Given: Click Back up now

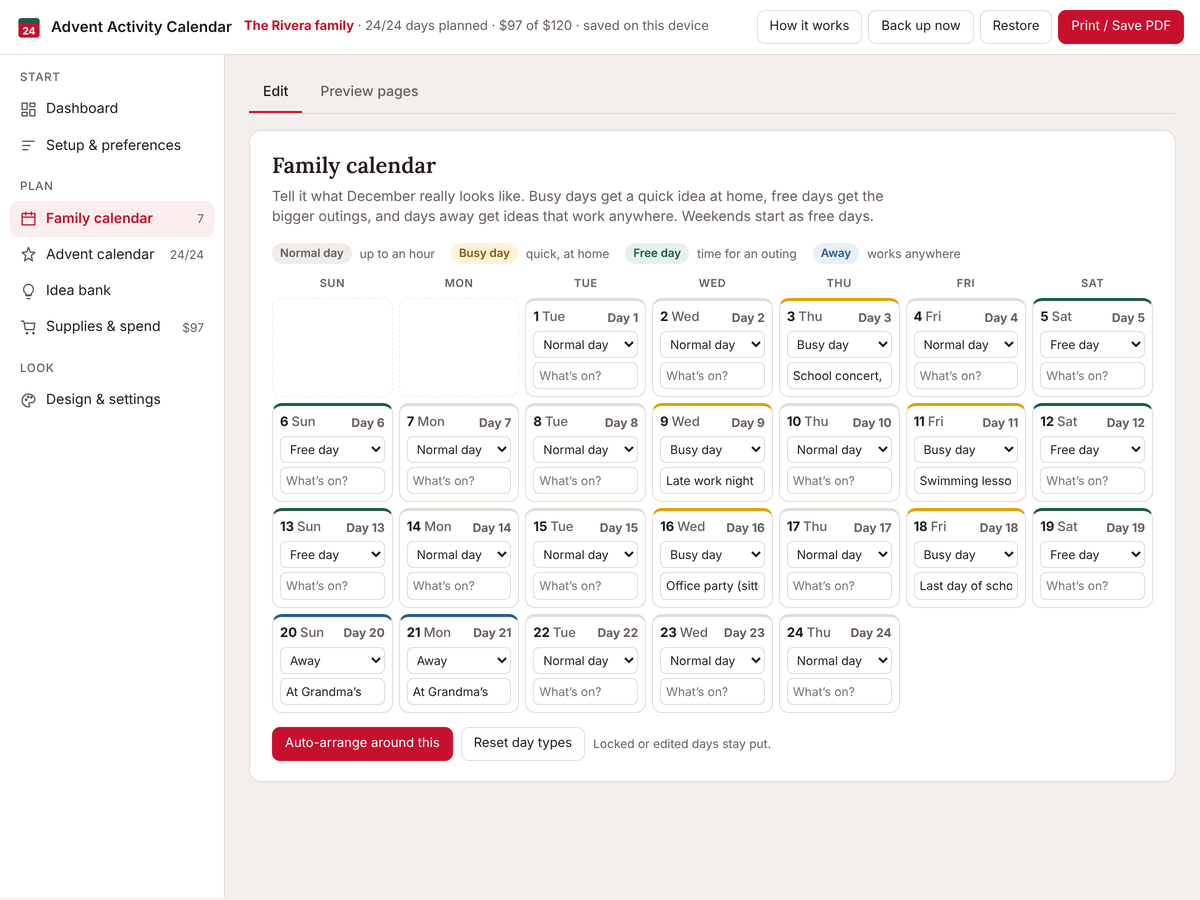Looking at the screenshot, I should point(920,26).
